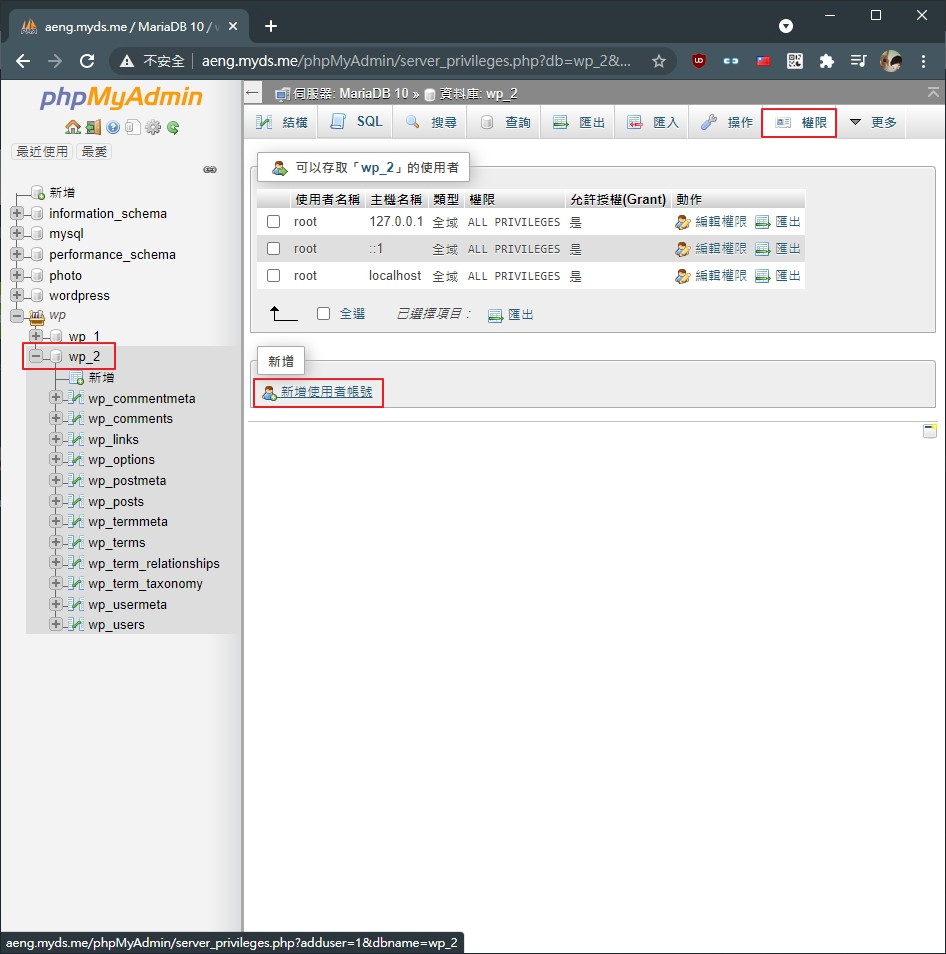Click export icon for root ::1 row

point(762,249)
